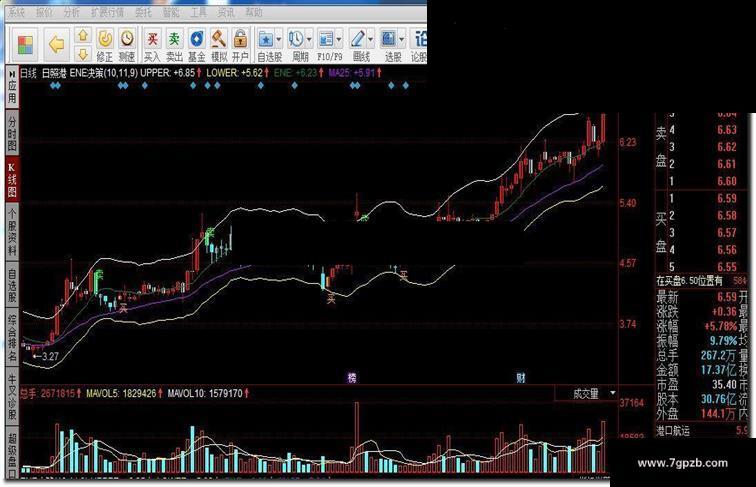
Task: Open the 智能 menu
Action: click(171, 12)
